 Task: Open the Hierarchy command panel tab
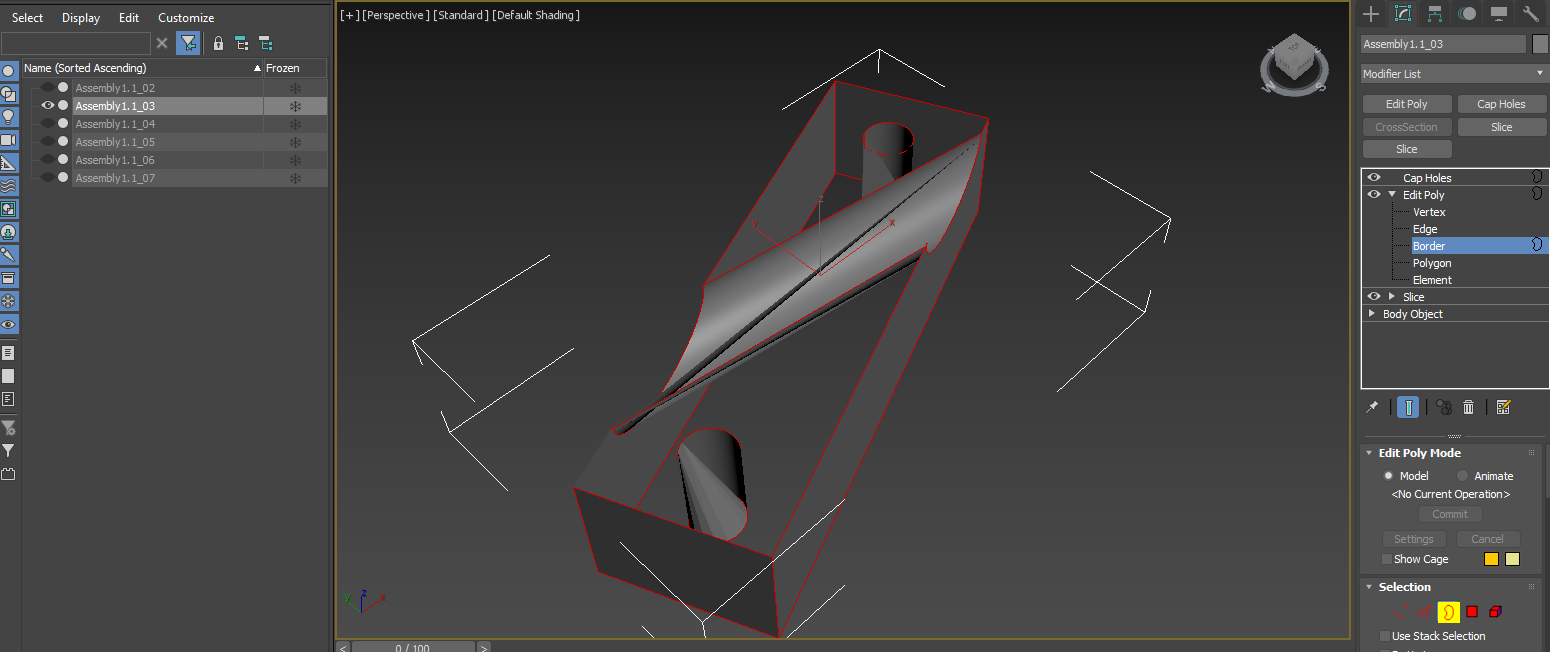(1435, 13)
